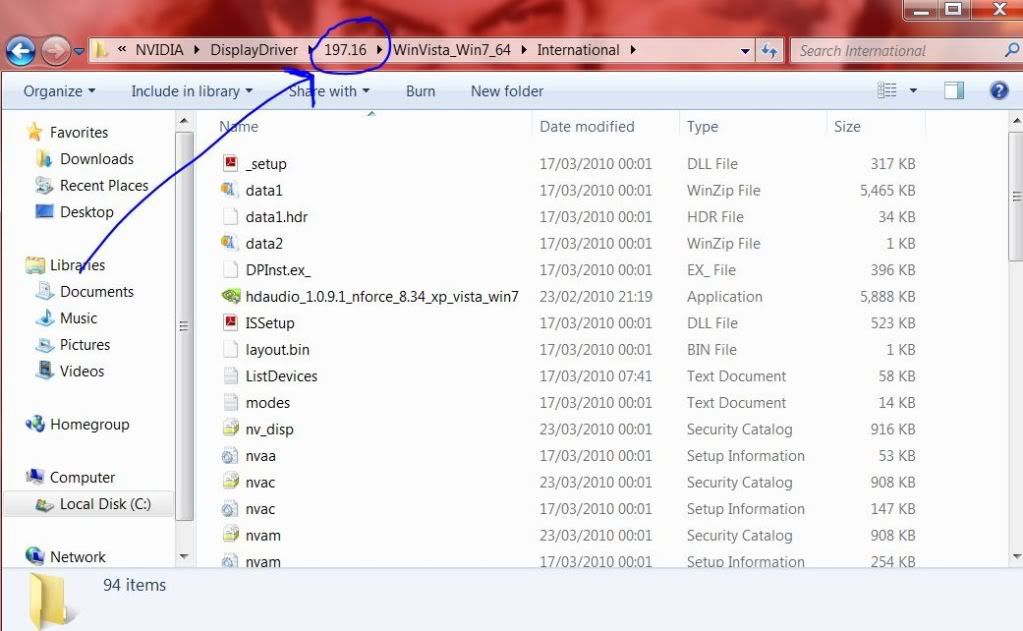
Task: Refresh the folder with the refresh icon
Action: tap(769, 51)
